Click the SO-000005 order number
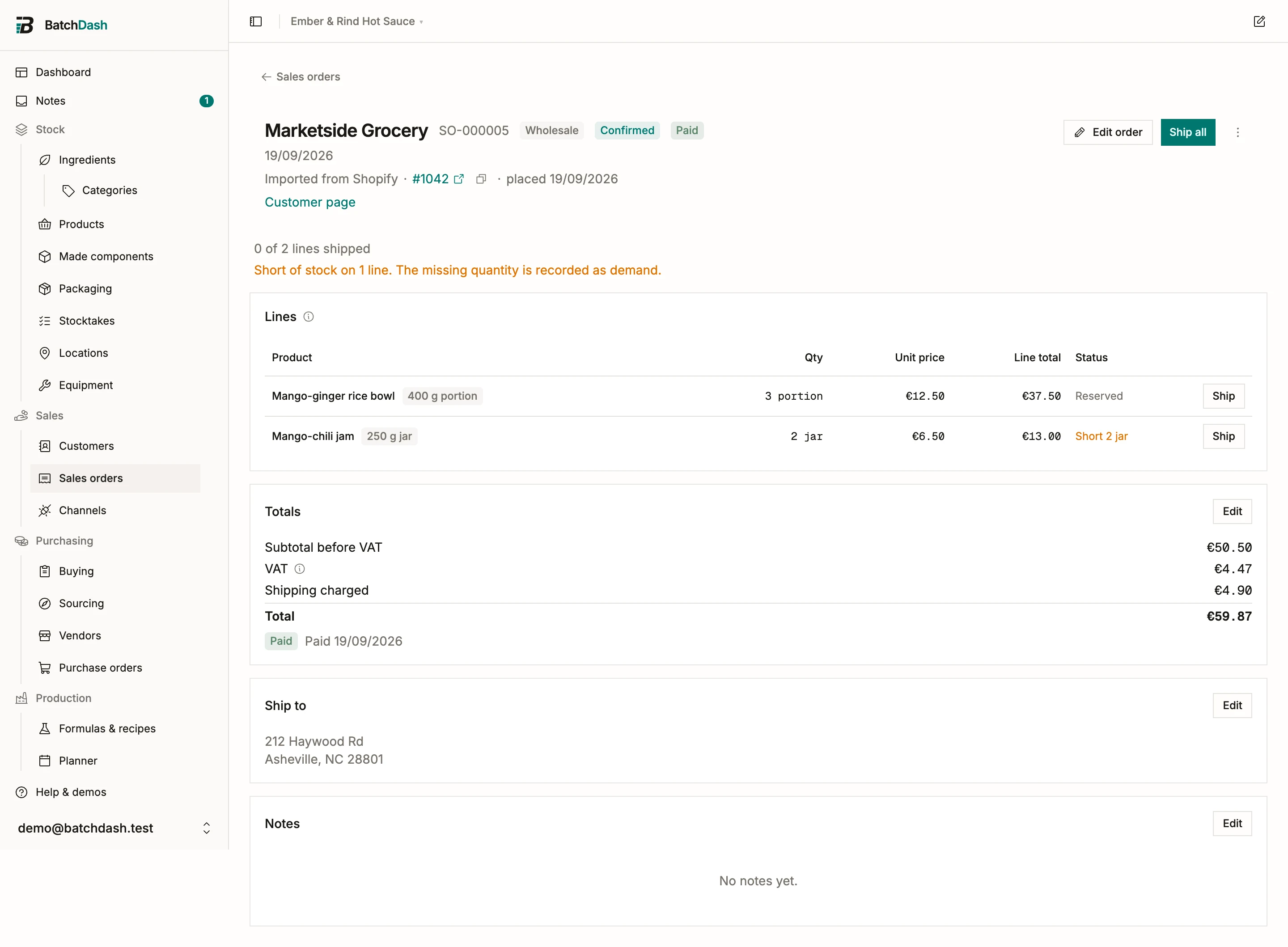1288x947 pixels. tap(474, 131)
